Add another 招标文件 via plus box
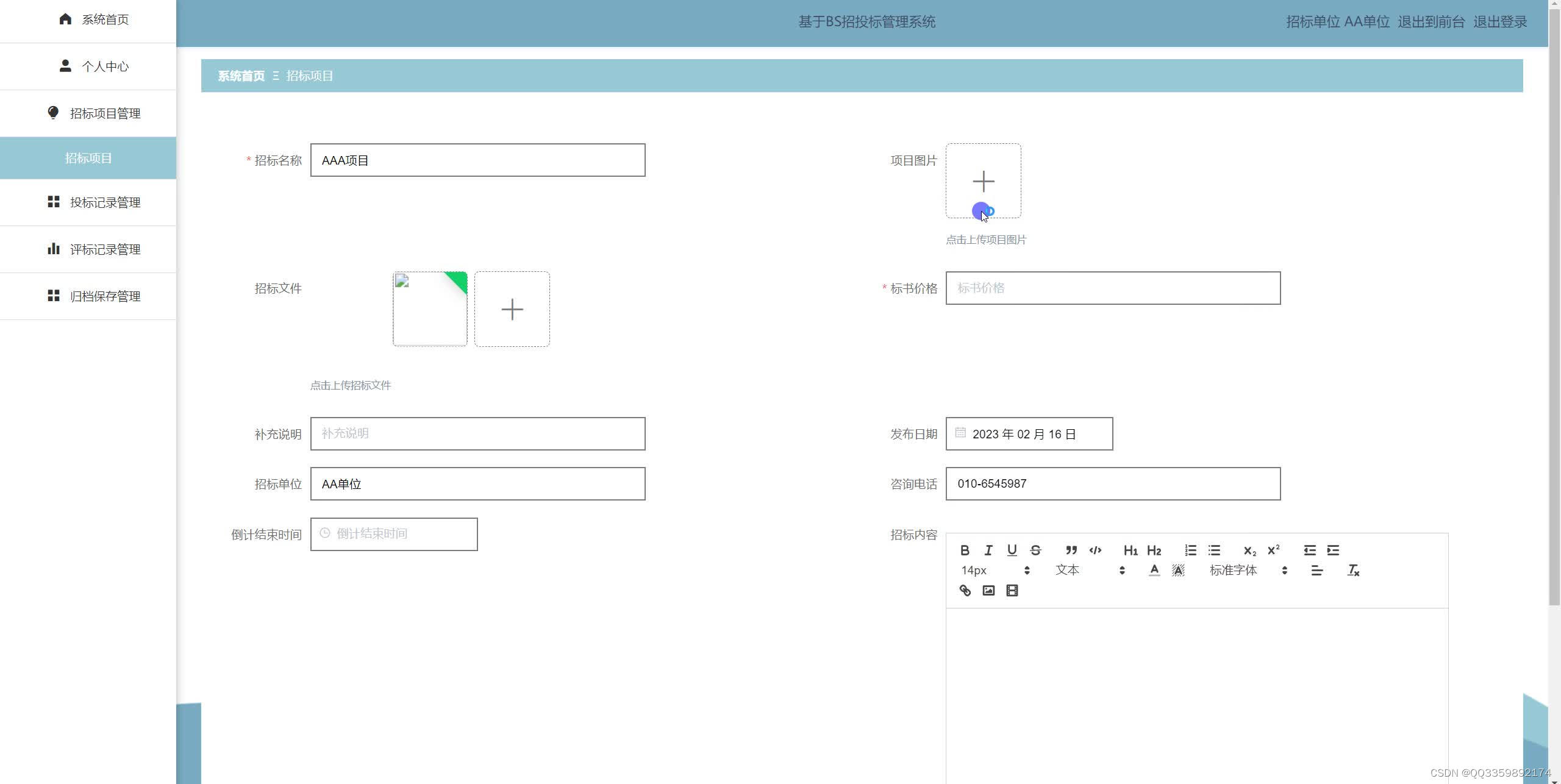1561x784 pixels. point(512,310)
